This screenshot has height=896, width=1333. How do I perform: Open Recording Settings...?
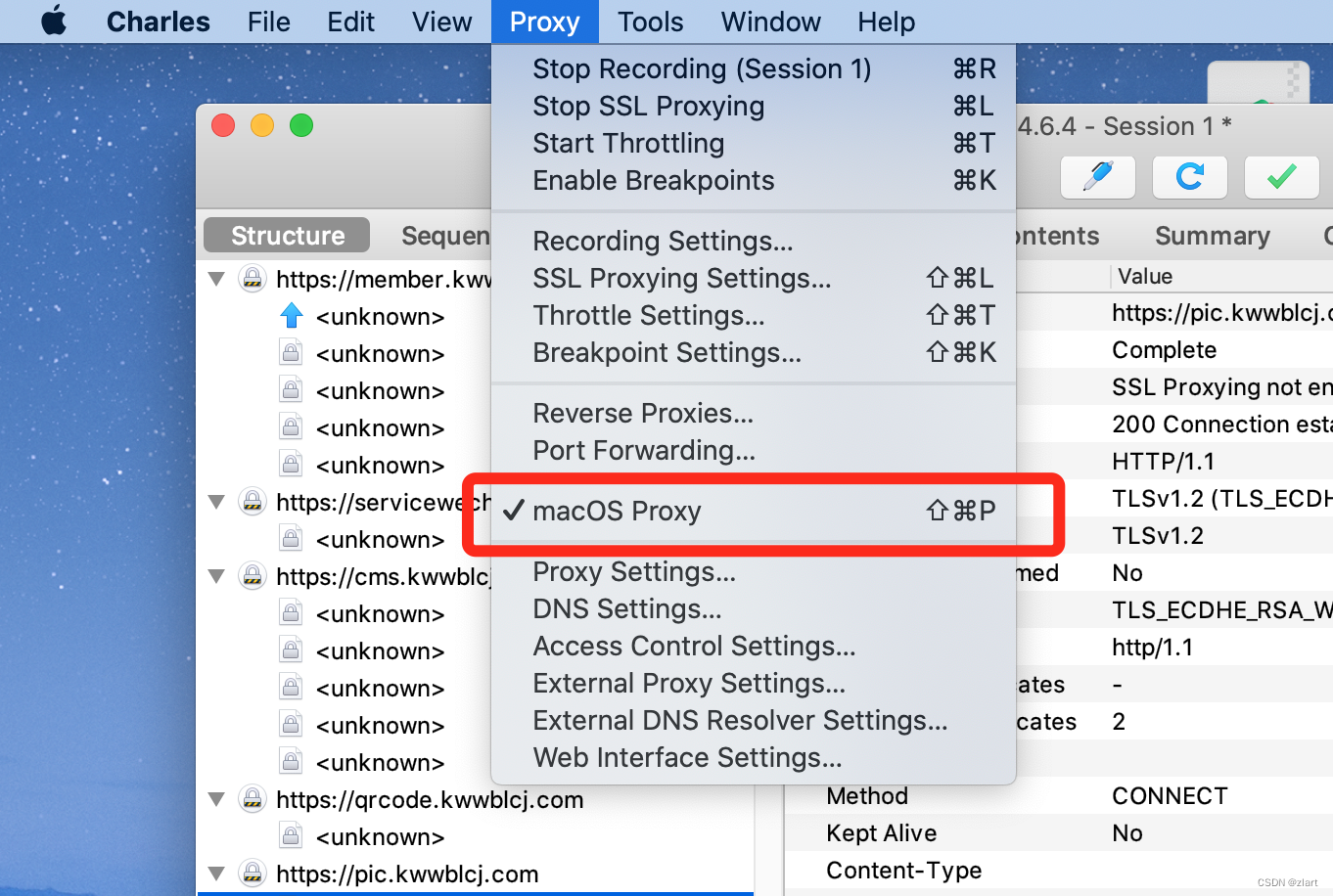(754, 241)
